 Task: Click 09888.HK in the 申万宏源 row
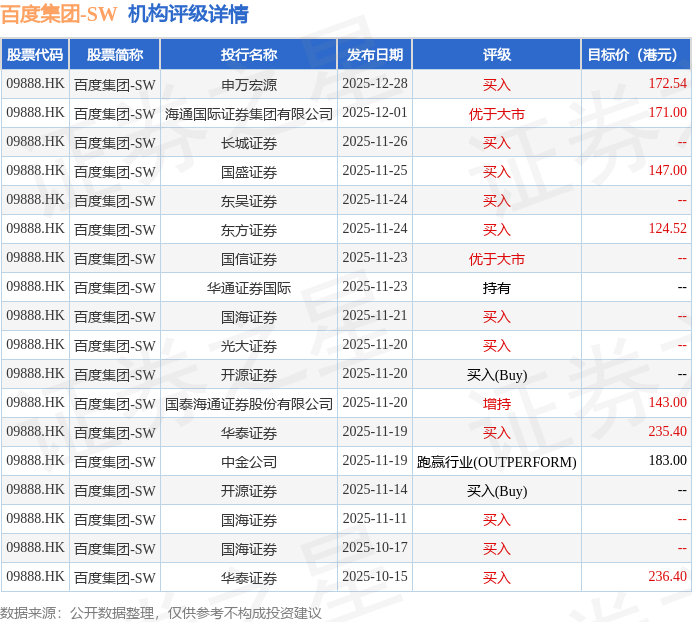pos(35,83)
